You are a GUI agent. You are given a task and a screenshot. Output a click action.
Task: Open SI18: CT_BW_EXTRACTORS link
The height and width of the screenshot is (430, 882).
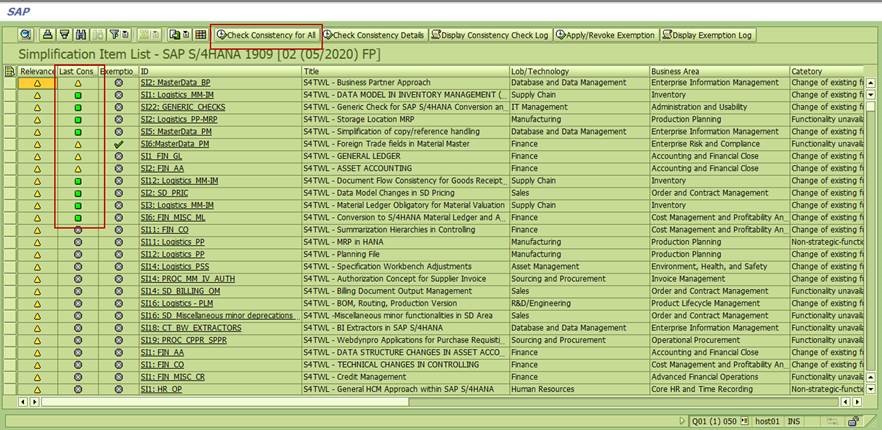coord(191,328)
